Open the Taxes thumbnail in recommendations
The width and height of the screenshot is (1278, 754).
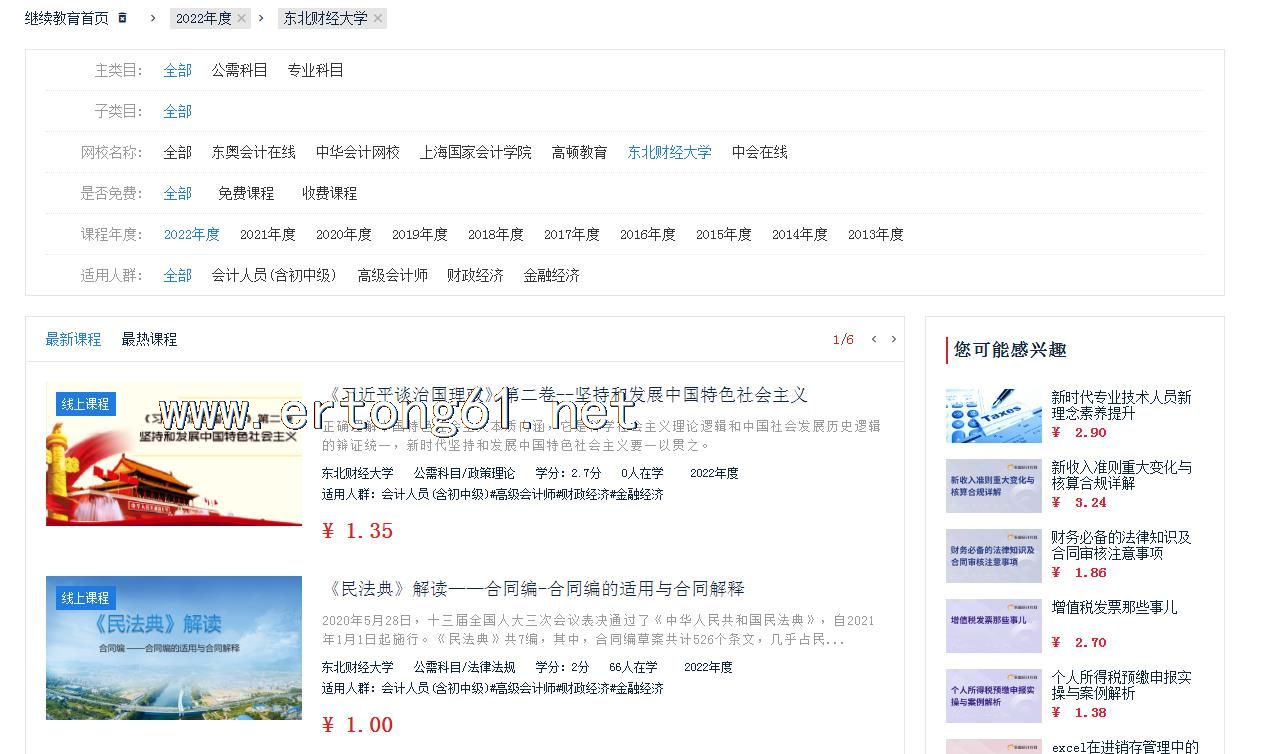click(993, 415)
